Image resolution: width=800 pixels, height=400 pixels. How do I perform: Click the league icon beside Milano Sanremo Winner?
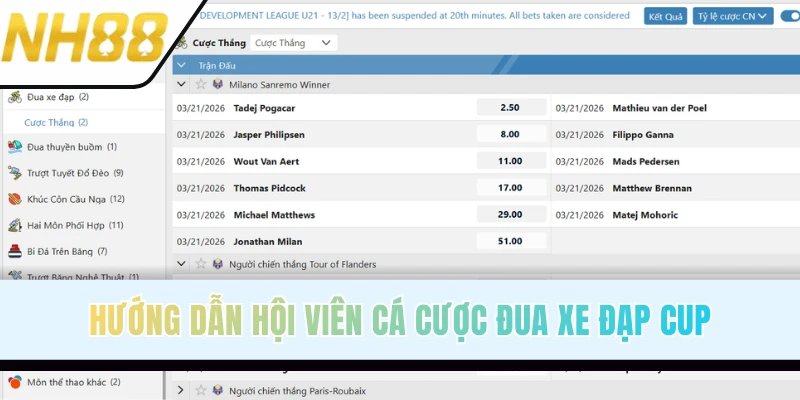217,85
